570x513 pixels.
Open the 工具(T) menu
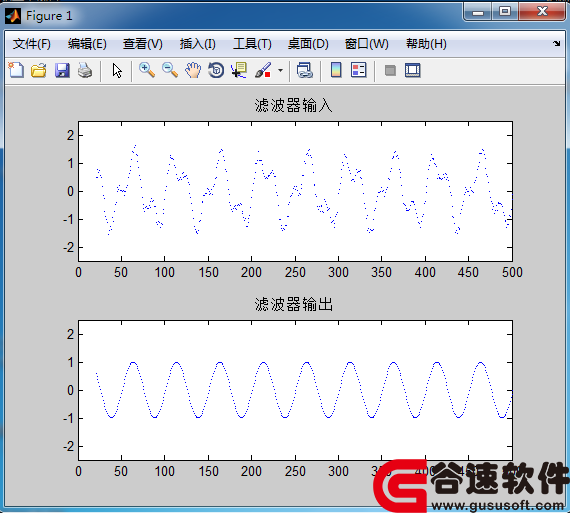(252, 44)
